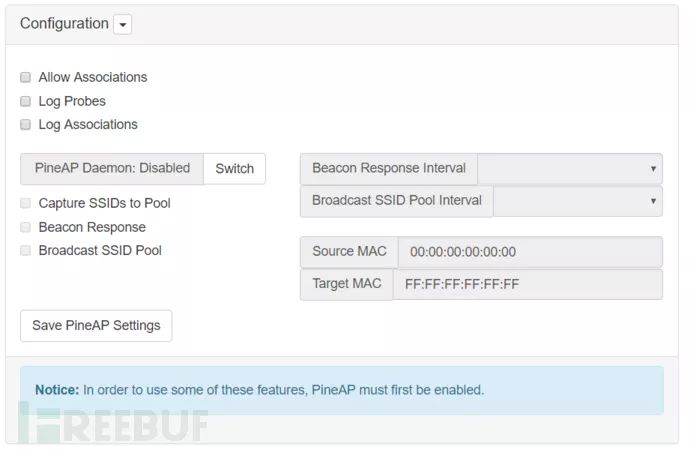Click the Source MAC label addon

coord(349,252)
